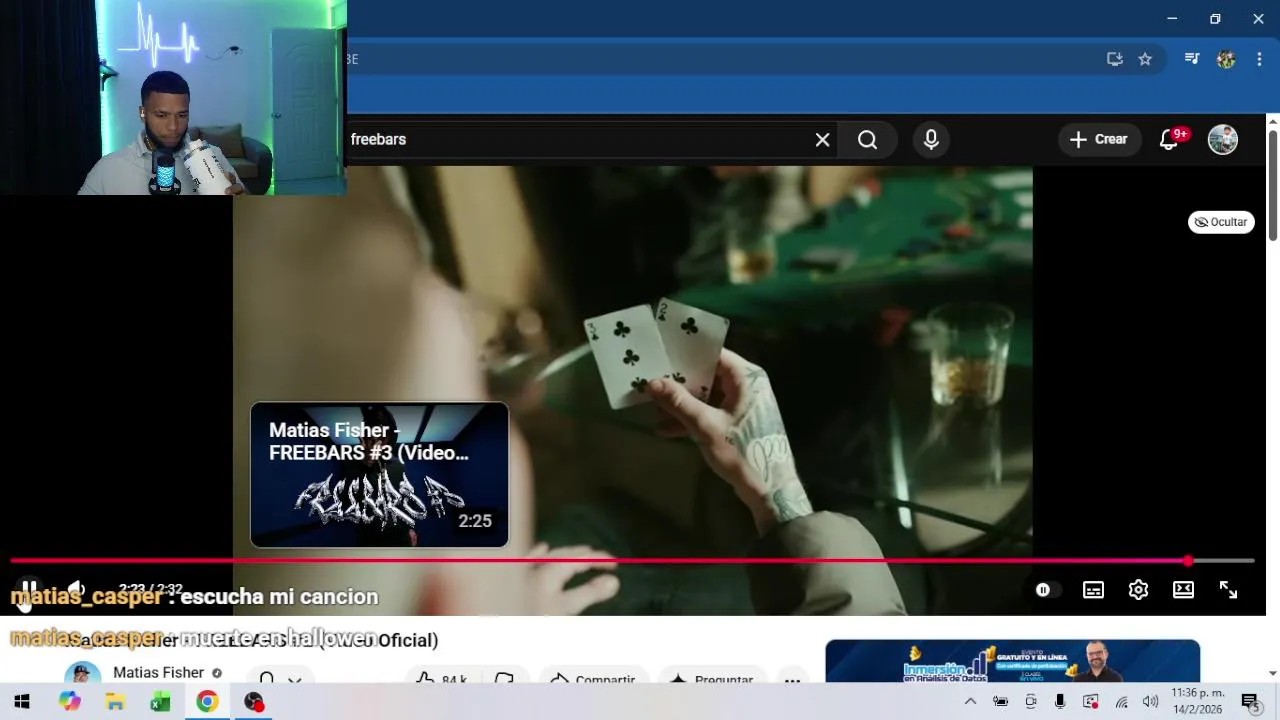
Task: Seek on the red video progress bar
Action: pos(632,561)
